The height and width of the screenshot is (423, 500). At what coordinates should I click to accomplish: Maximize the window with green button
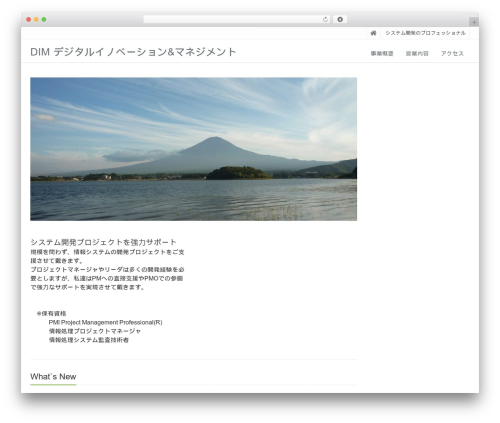point(44,20)
